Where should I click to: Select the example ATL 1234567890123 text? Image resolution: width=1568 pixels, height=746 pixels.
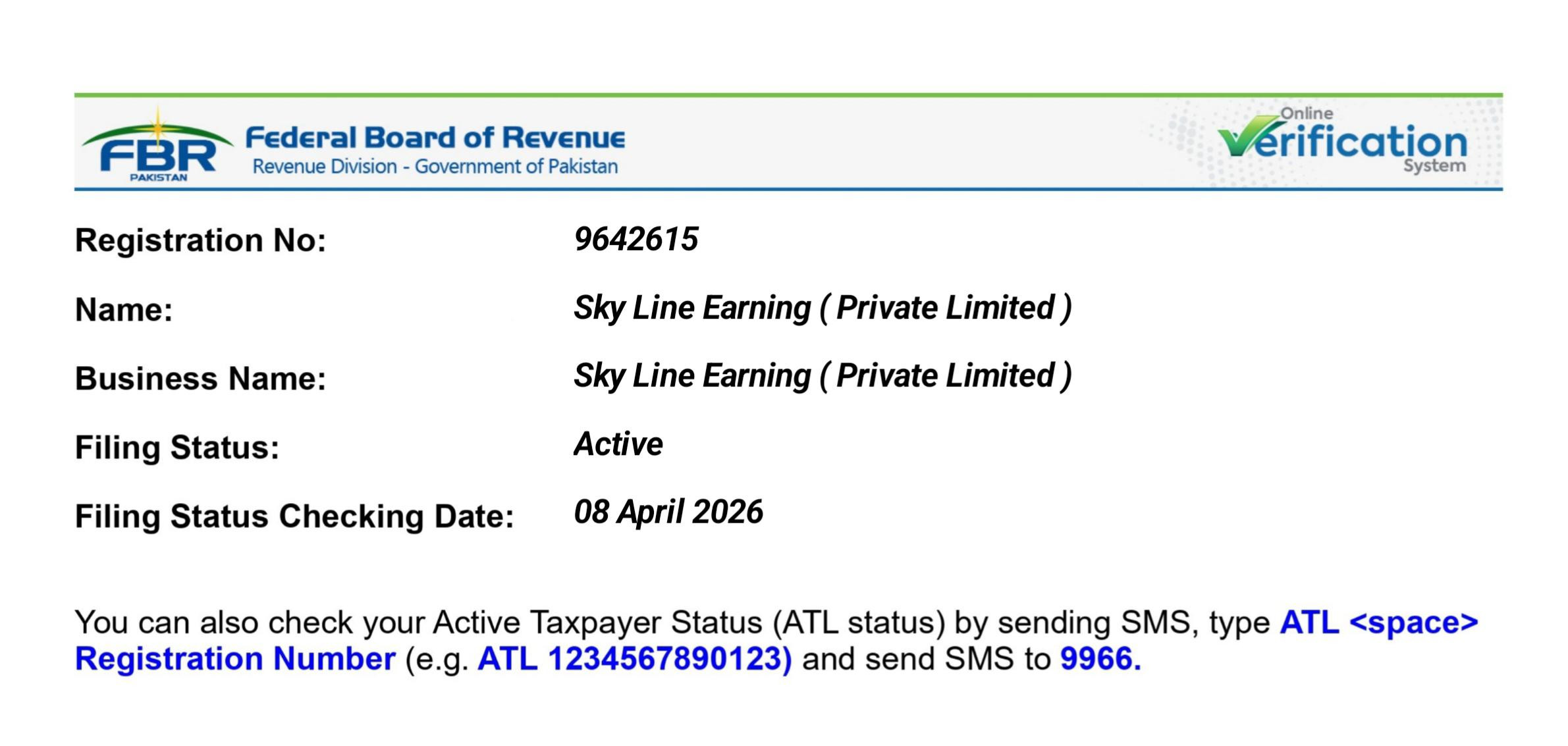click(x=634, y=659)
